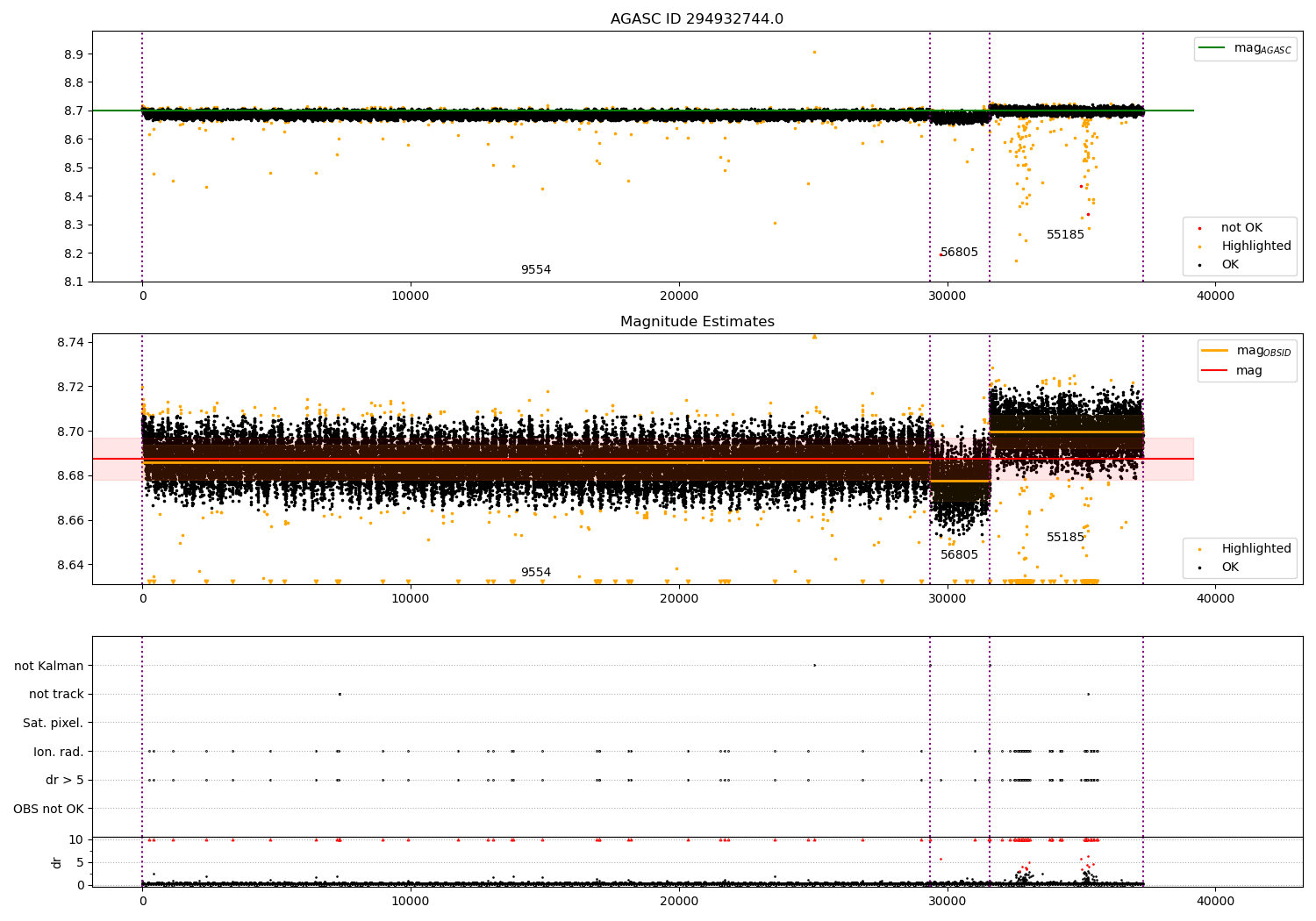Click the mag AGASC legend entry
This screenshot has width=1316, height=921.
(1245, 48)
